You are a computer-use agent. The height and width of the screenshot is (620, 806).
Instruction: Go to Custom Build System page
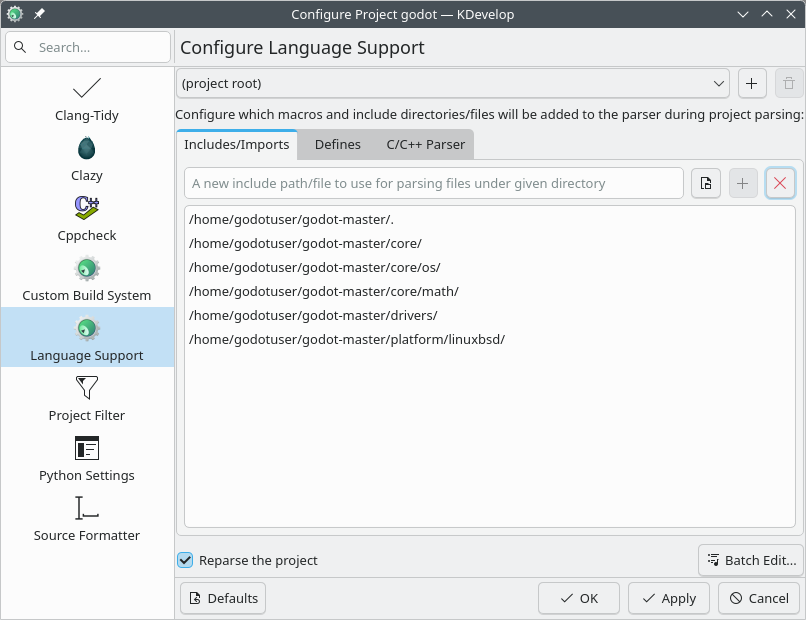coord(87,279)
